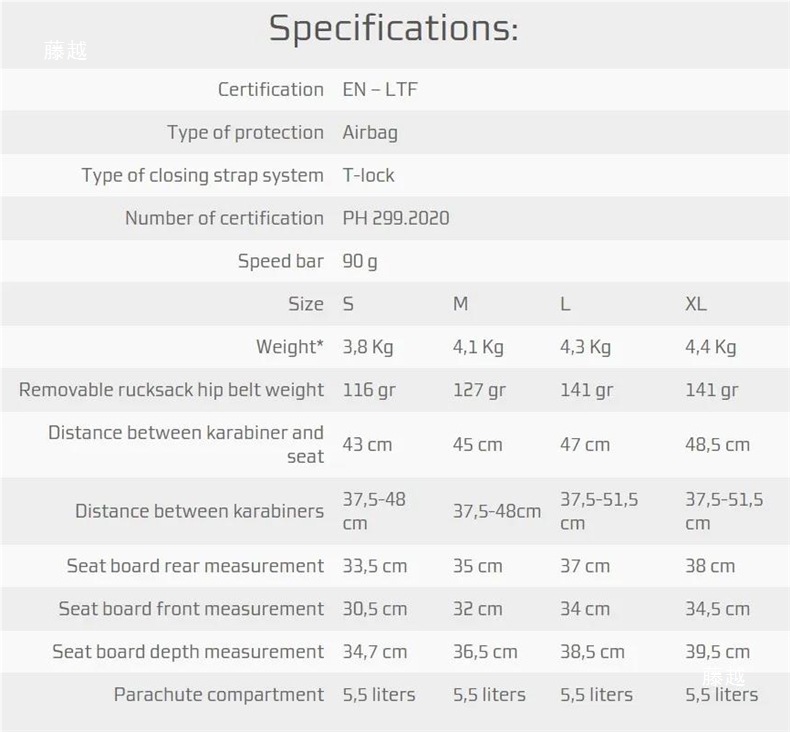
Task: Click the 33,5 cm seat board rear value
Action: click(375, 566)
